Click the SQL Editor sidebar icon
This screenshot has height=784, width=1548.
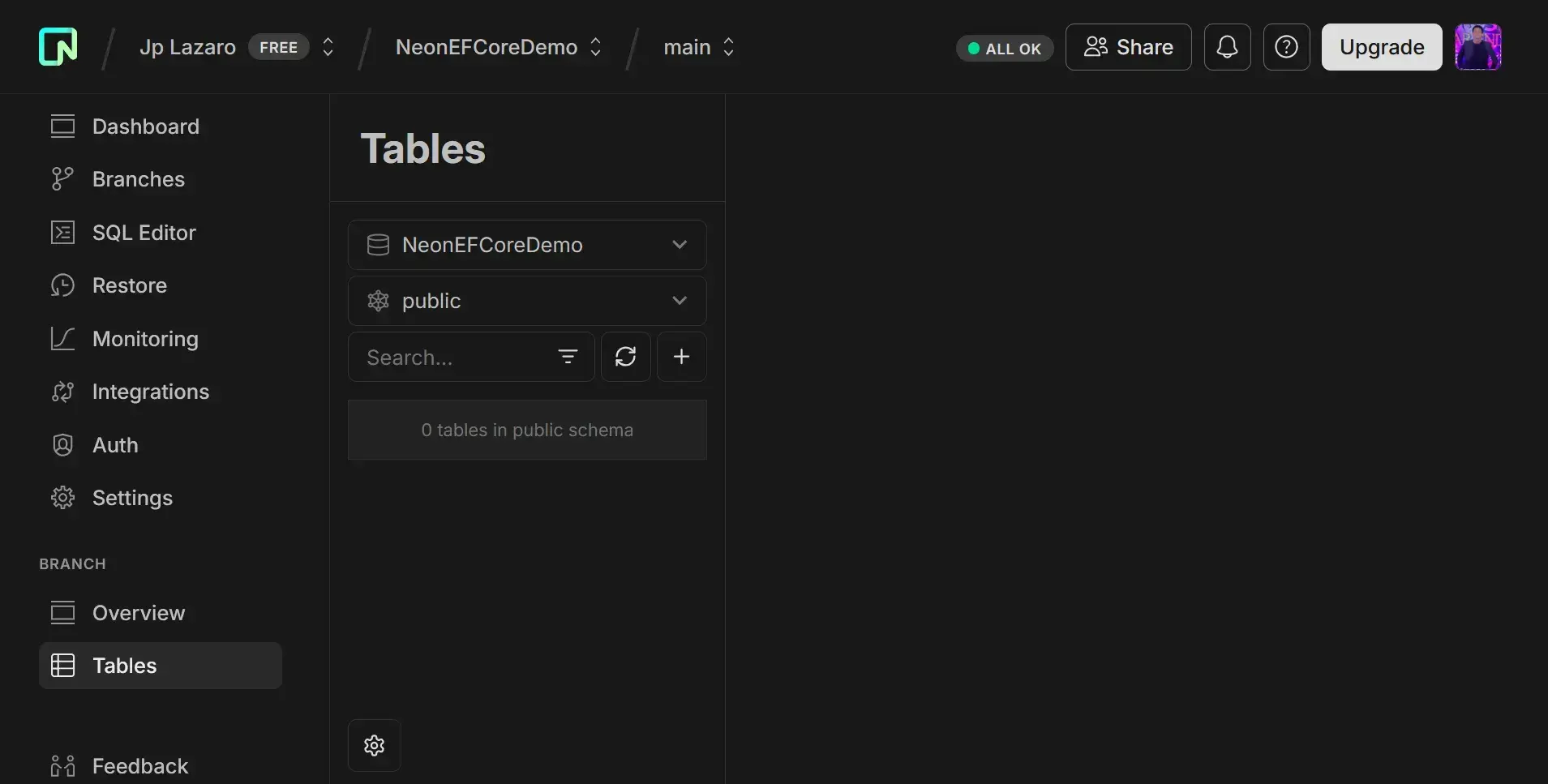pyautogui.click(x=62, y=233)
